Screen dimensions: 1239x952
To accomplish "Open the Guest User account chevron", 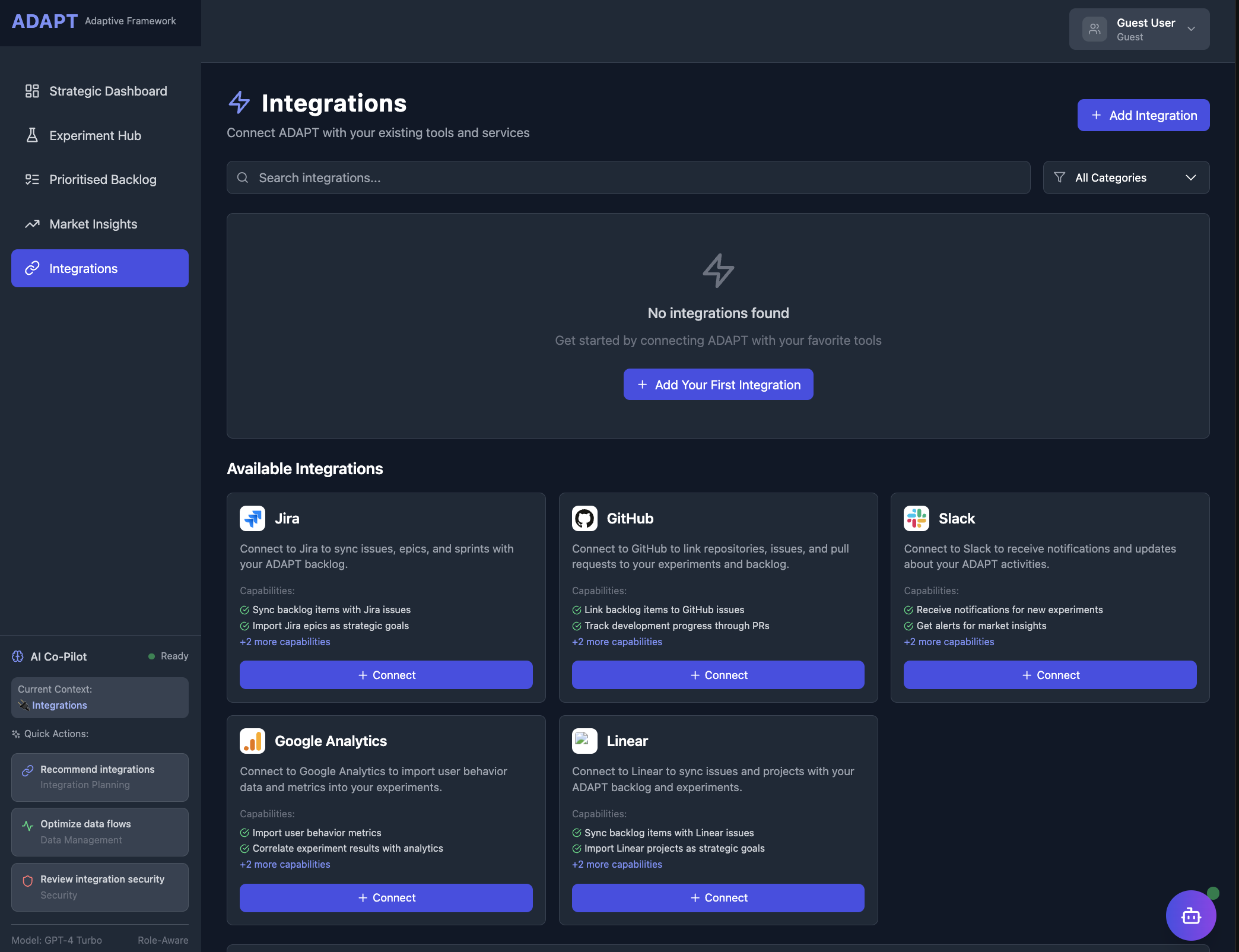I will [x=1191, y=29].
